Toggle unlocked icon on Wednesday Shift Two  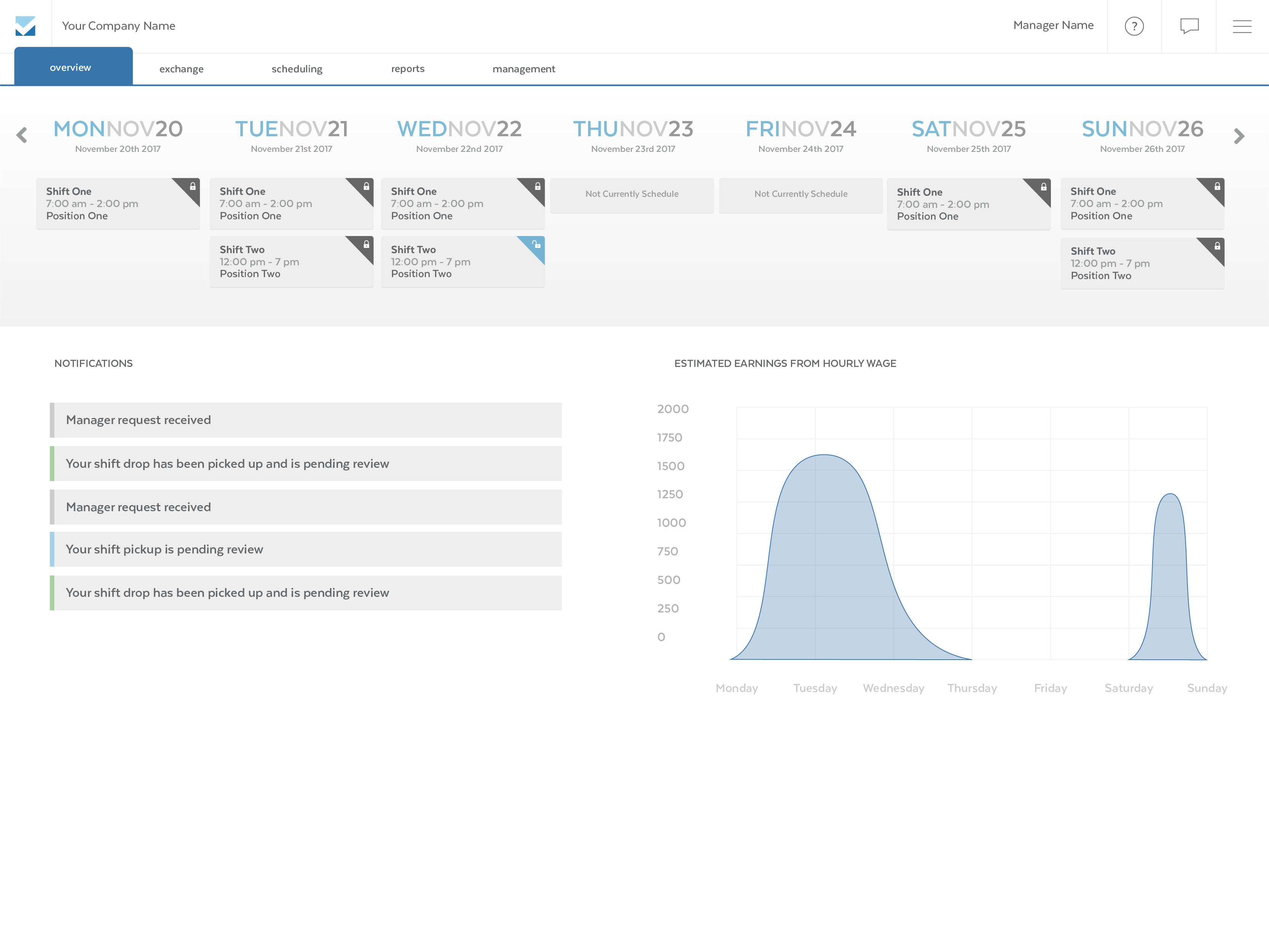pyautogui.click(x=536, y=244)
